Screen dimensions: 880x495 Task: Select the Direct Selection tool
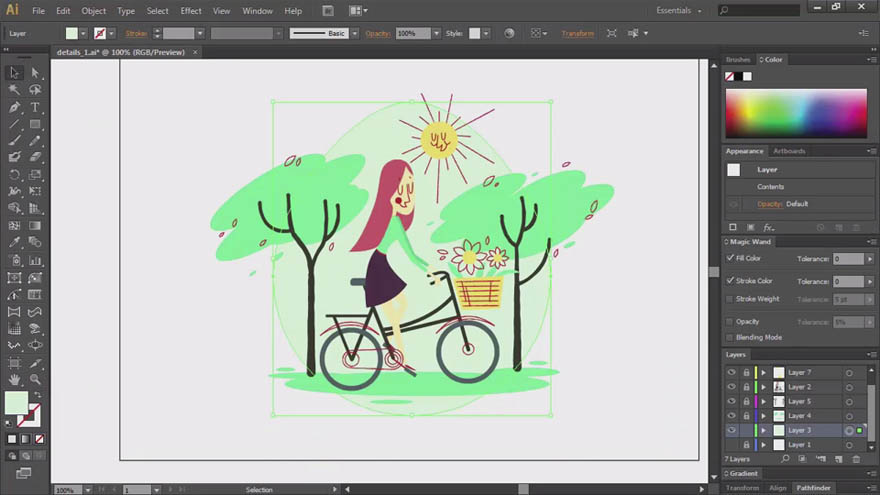tap(35, 72)
